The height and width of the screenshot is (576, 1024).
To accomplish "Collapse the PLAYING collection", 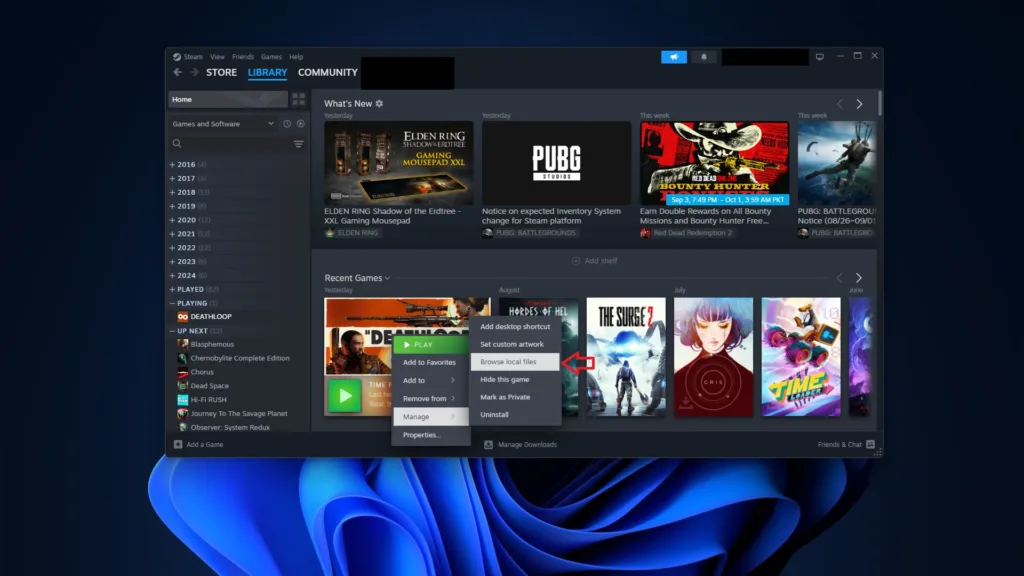I will pyautogui.click(x=172, y=304).
